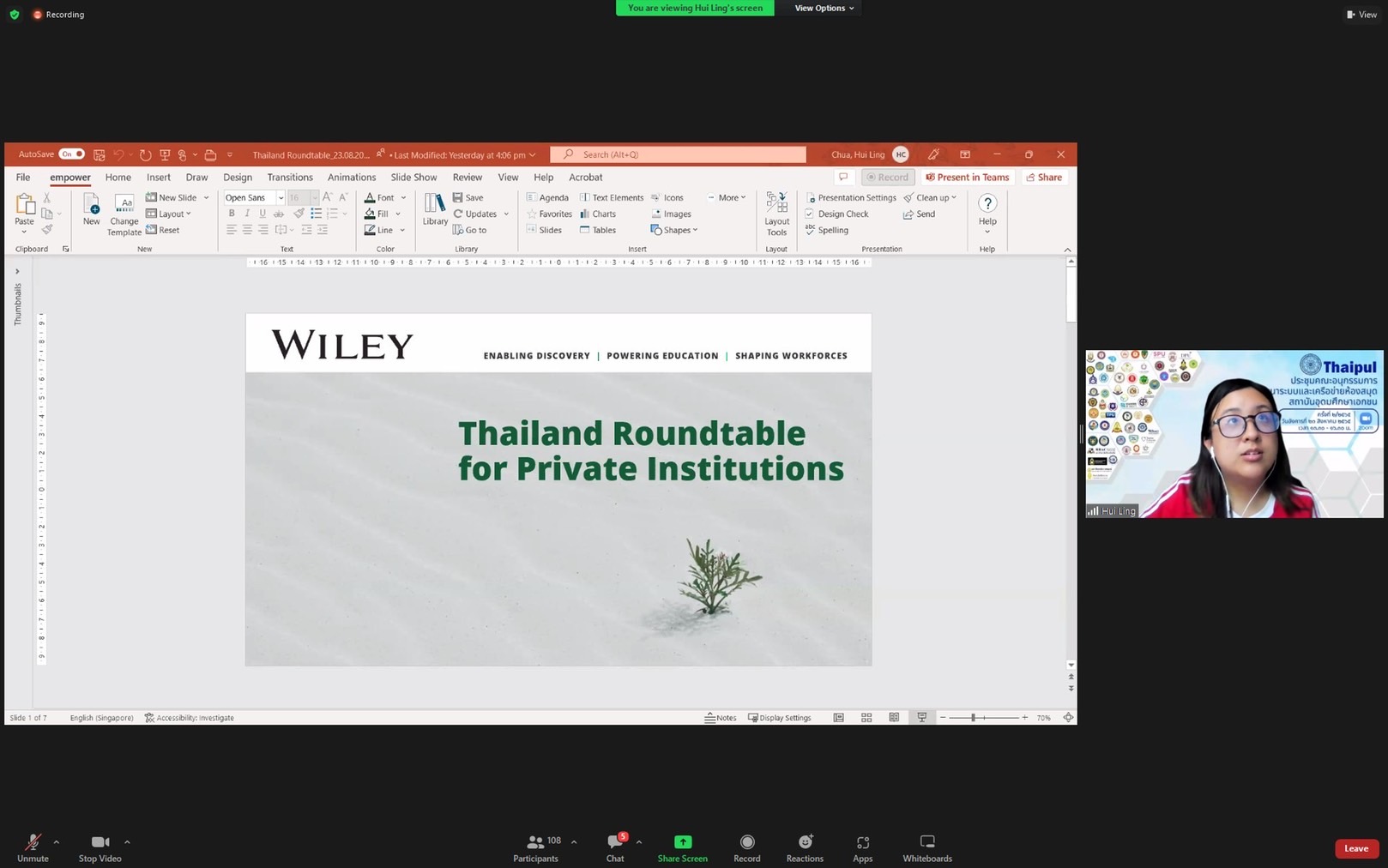Switch to the Design tab
1388x868 pixels.
pos(238,178)
